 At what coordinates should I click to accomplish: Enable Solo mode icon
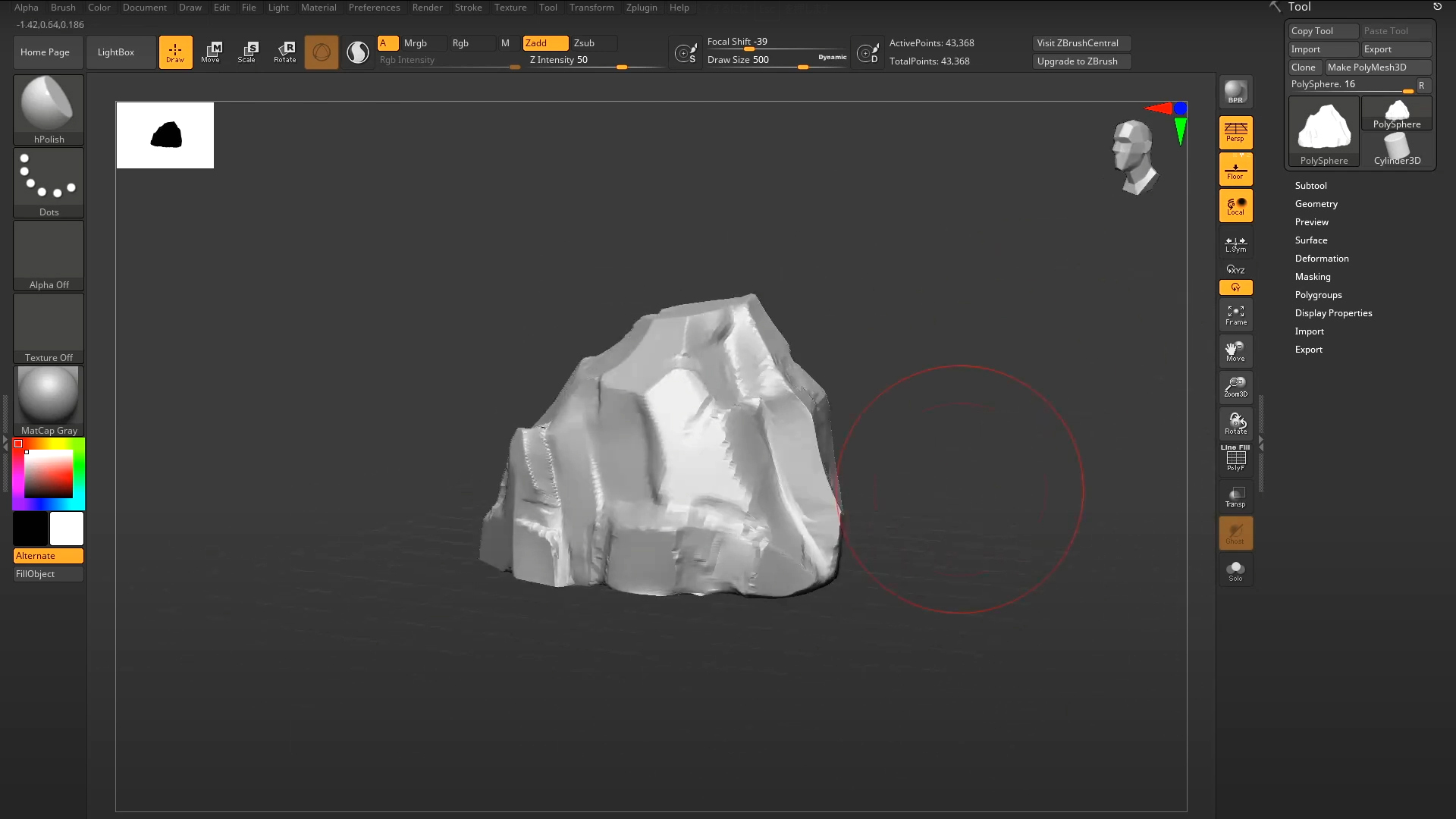pos(1235,571)
